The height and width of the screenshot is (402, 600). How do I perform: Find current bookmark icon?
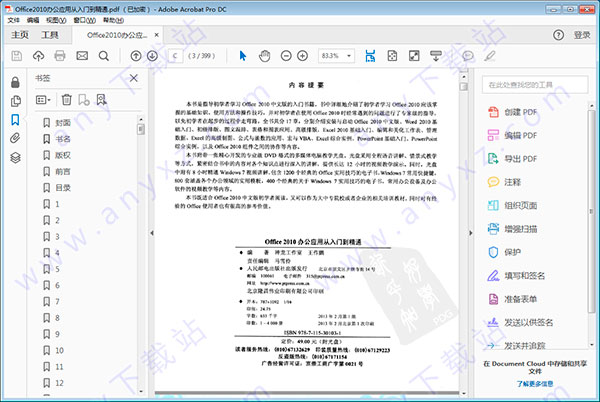[101, 100]
